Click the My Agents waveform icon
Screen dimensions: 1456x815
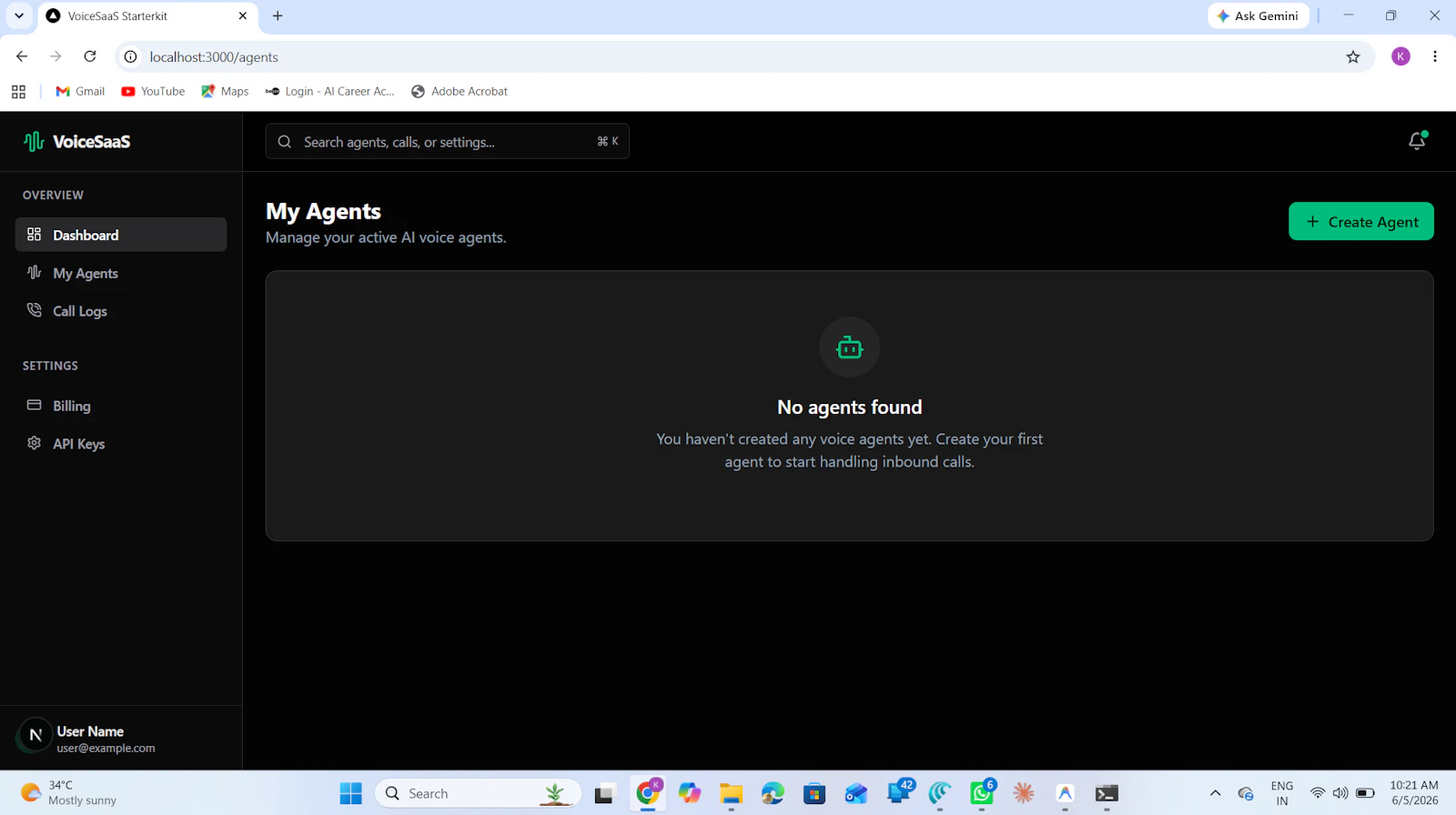pyautogui.click(x=34, y=272)
